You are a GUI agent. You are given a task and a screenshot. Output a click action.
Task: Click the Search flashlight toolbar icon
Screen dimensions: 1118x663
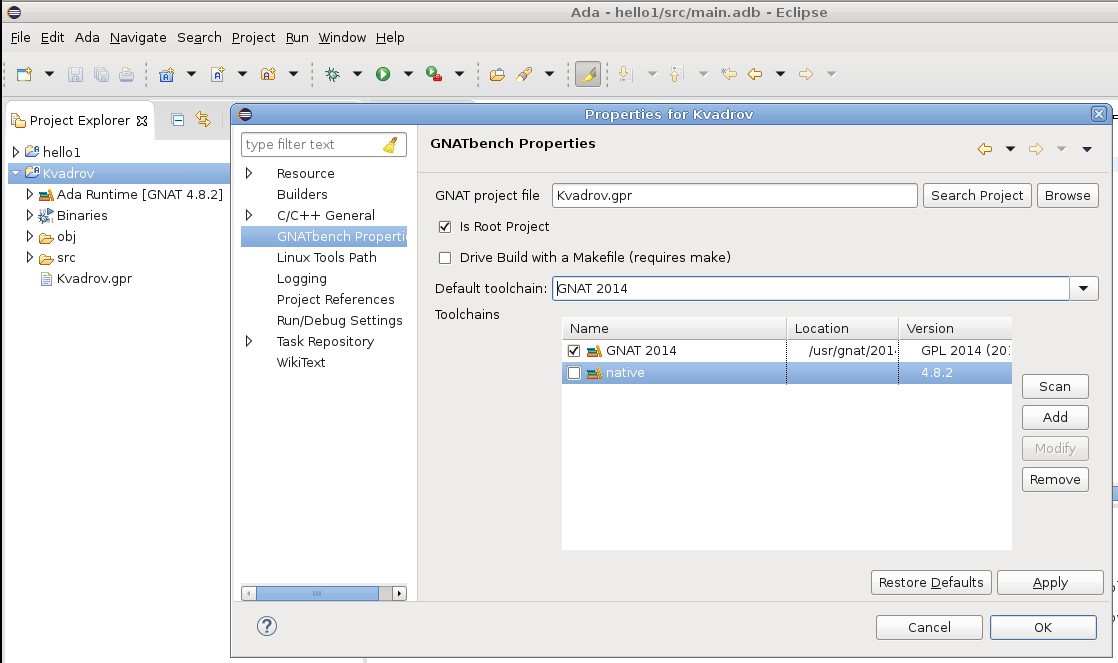point(524,74)
